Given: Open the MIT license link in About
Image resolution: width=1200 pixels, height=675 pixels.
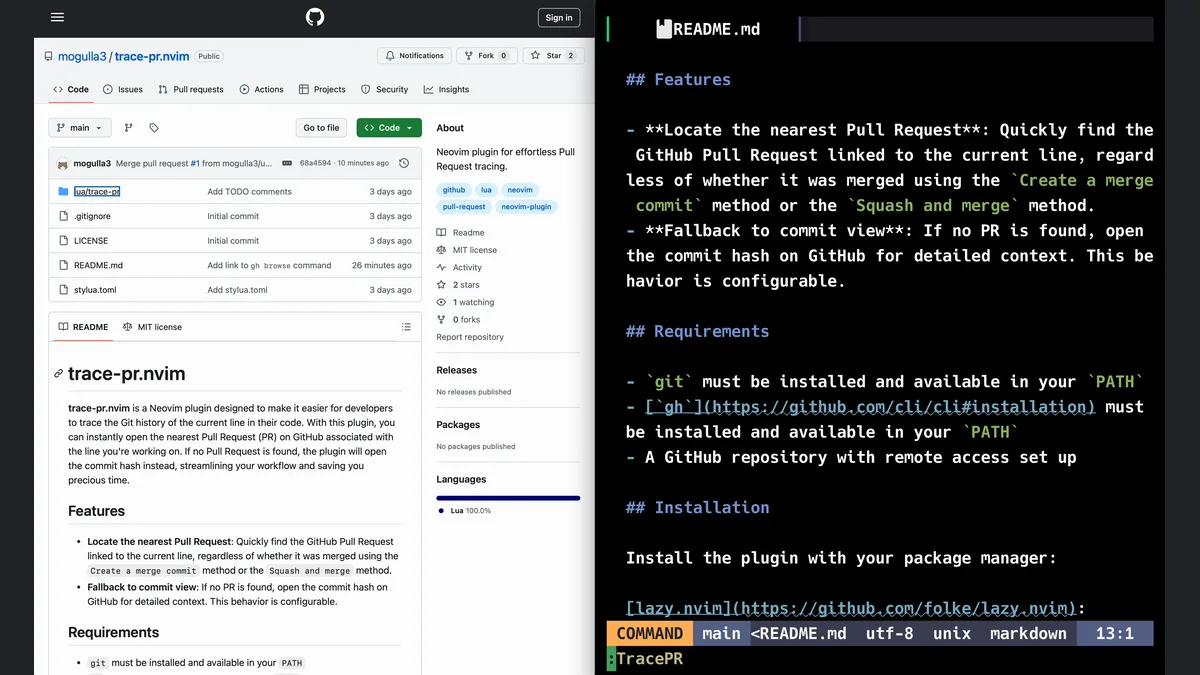Looking at the screenshot, I should 466,250.
